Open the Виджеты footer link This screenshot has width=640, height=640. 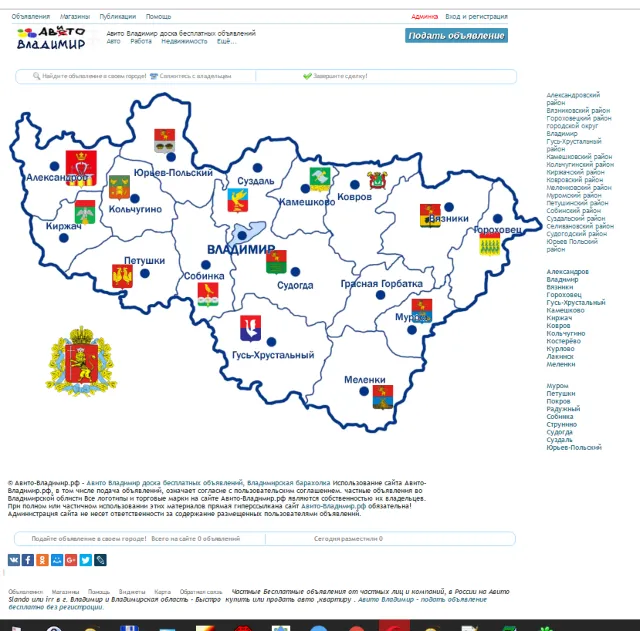[x=132, y=591]
